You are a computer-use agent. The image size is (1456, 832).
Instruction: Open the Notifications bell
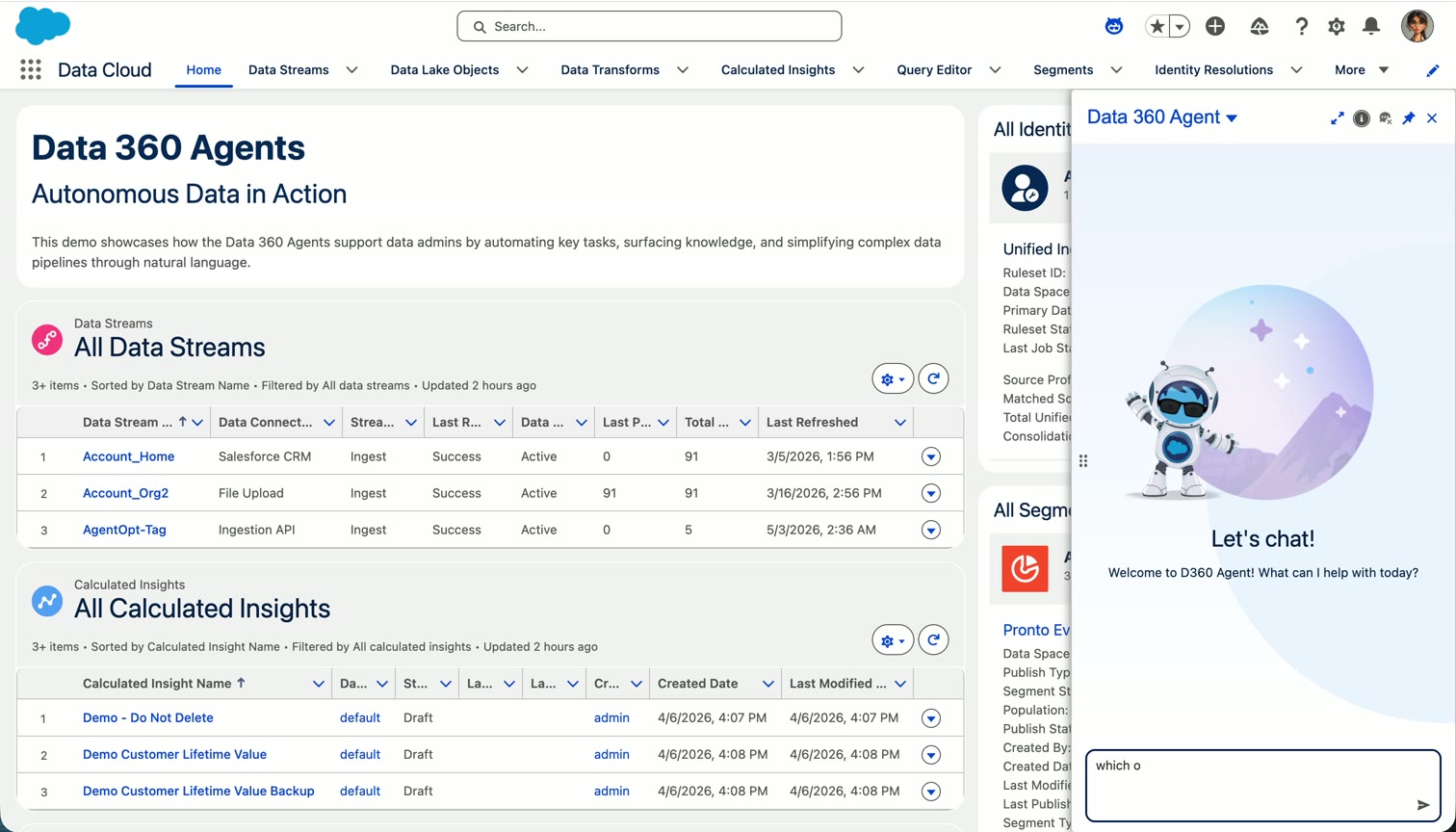pyautogui.click(x=1371, y=27)
